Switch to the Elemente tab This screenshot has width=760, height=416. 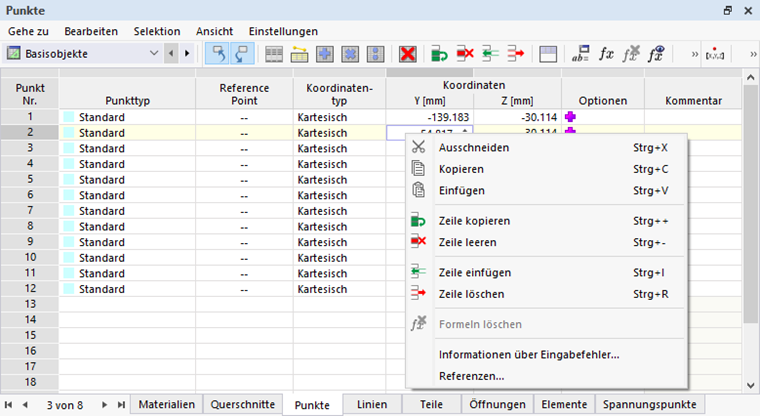pyautogui.click(x=564, y=404)
